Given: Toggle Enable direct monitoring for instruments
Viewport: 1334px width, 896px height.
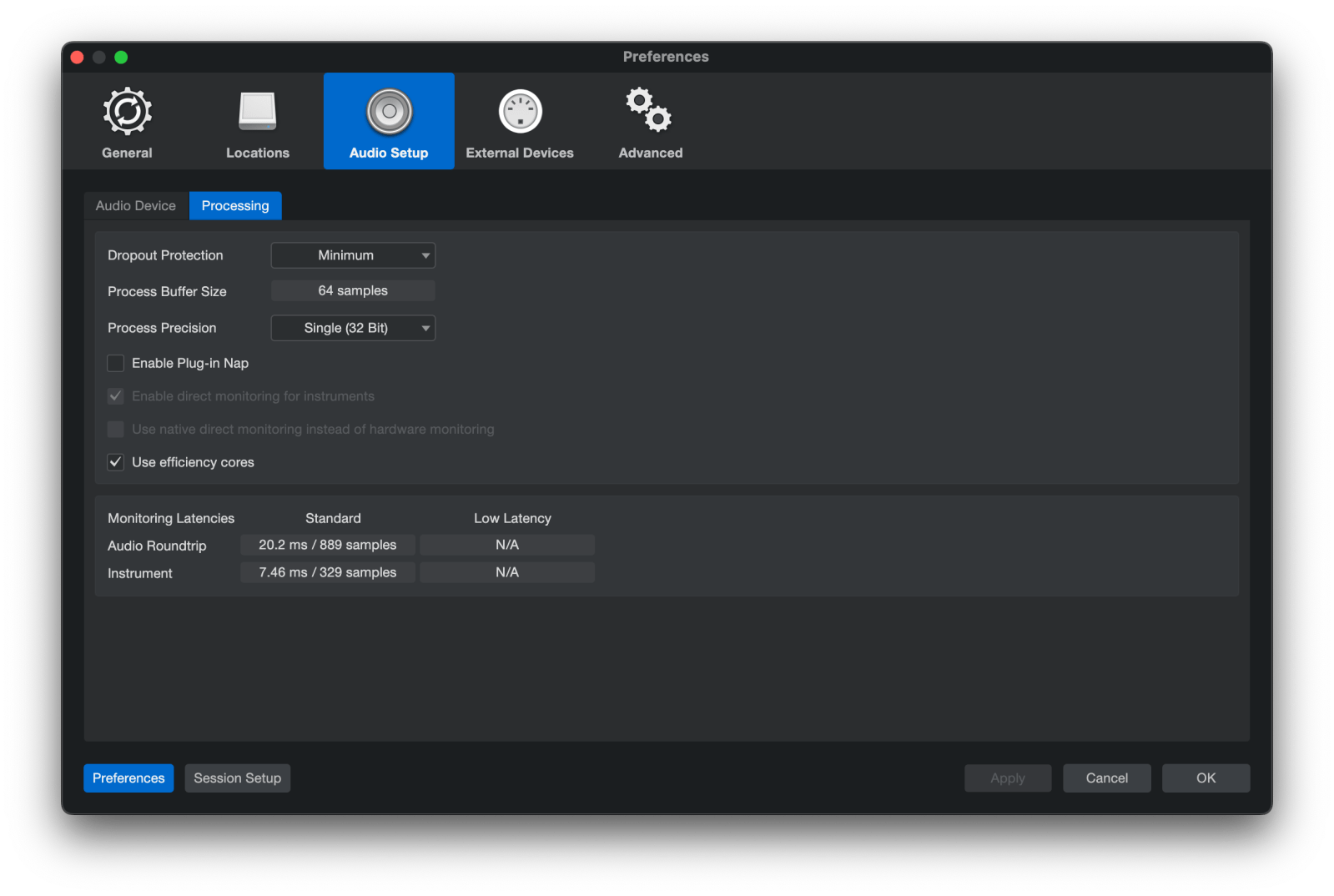Looking at the screenshot, I should pyautogui.click(x=116, y=396).
